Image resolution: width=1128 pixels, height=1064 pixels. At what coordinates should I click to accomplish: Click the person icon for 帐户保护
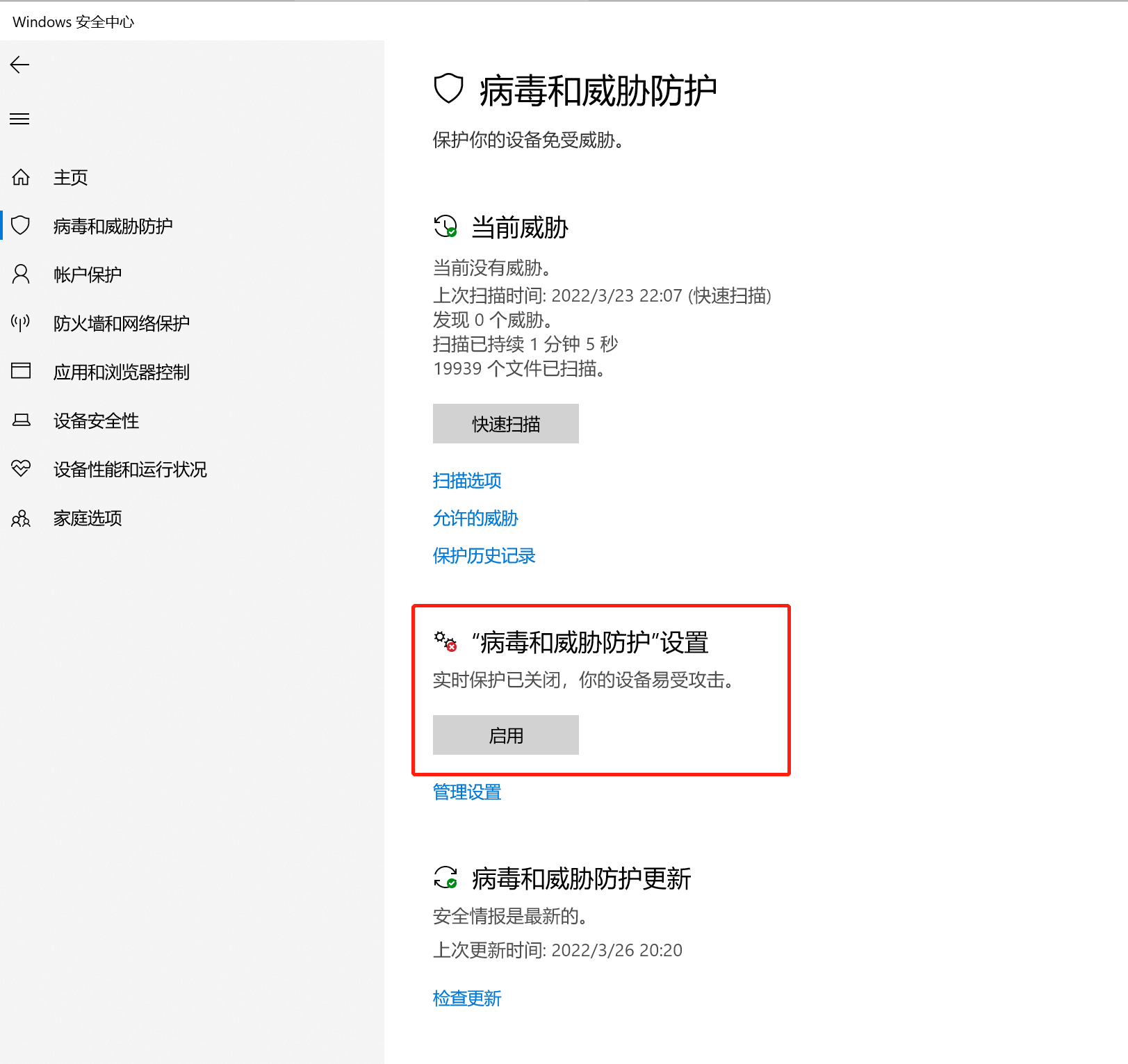click(x=21, y=274)
